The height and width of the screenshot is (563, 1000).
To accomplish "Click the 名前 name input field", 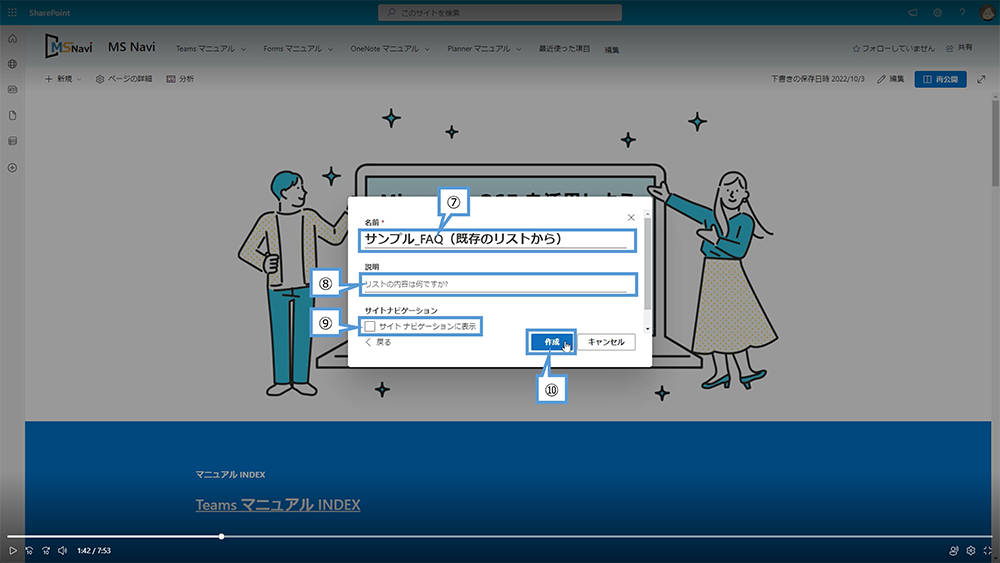I will click(x=497, y=240).
